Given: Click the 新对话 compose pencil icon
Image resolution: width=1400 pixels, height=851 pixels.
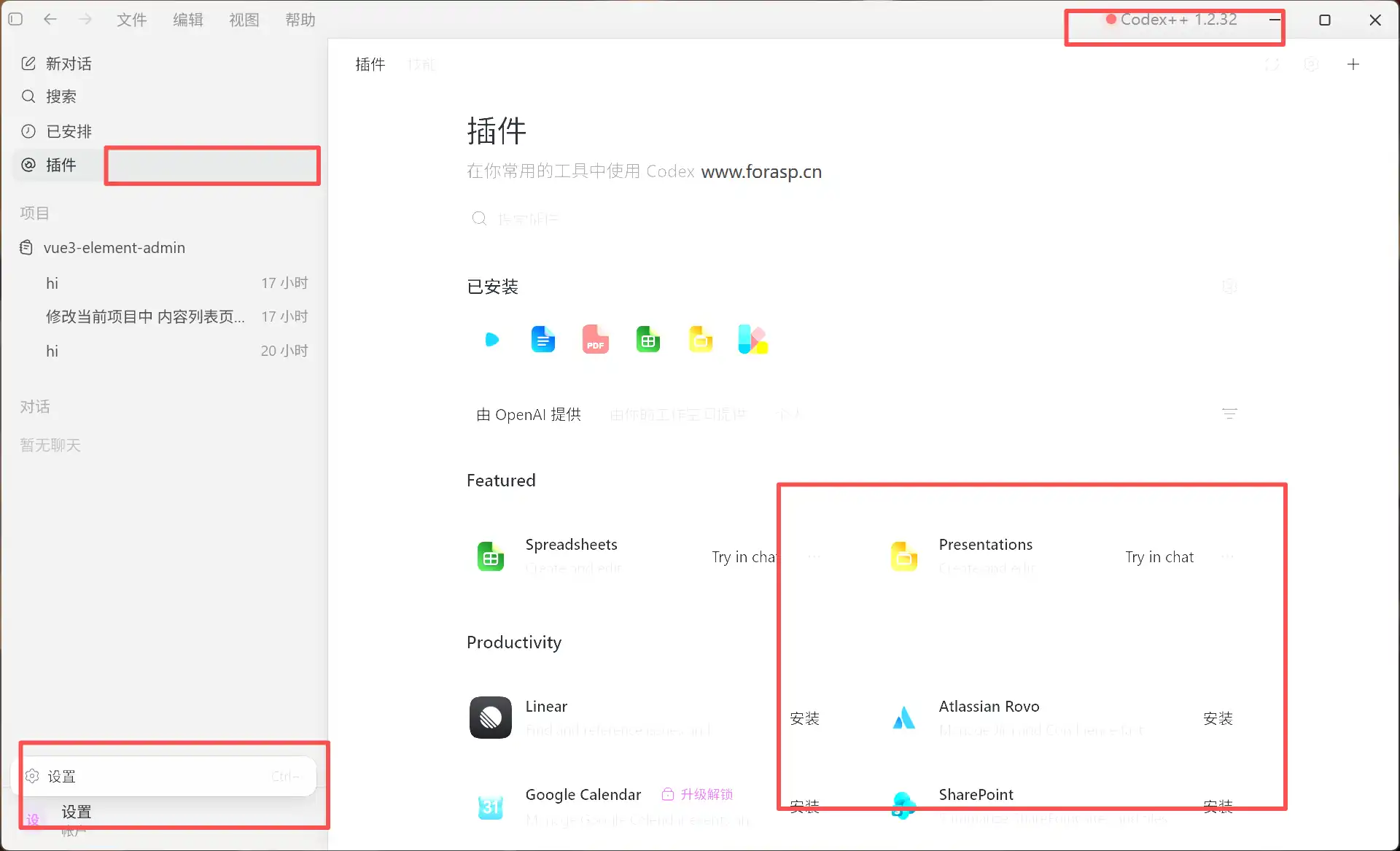Looking at the screenshot, I should [28, 63].
